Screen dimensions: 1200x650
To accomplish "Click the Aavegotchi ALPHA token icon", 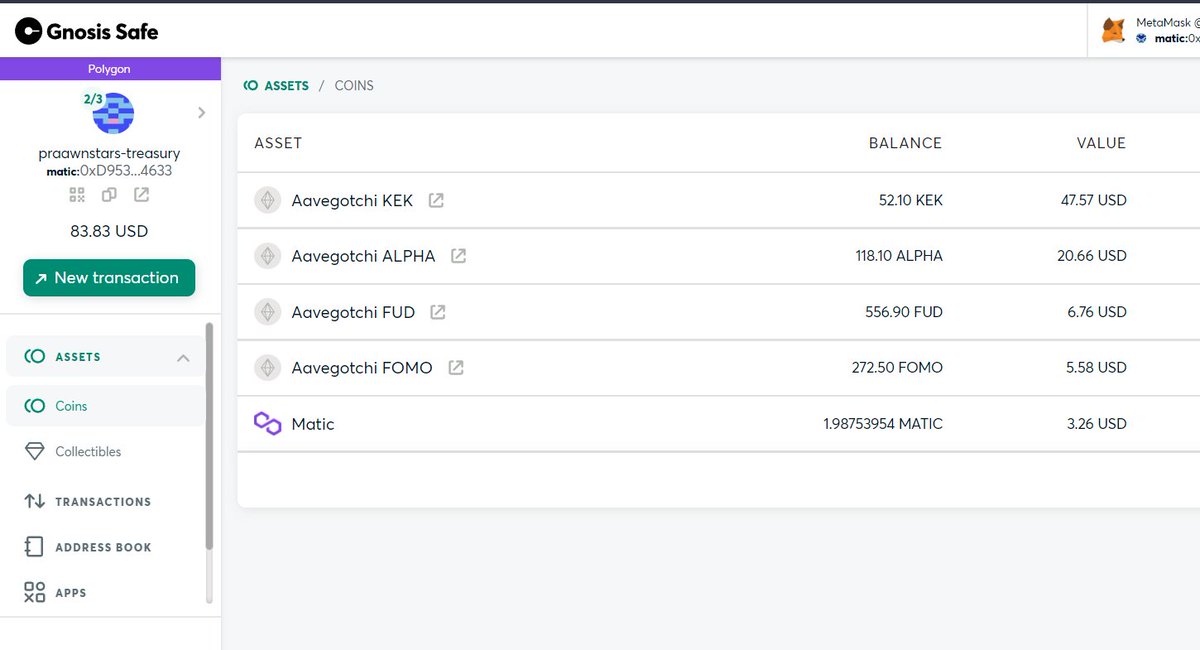I will [x=267, y=256].
